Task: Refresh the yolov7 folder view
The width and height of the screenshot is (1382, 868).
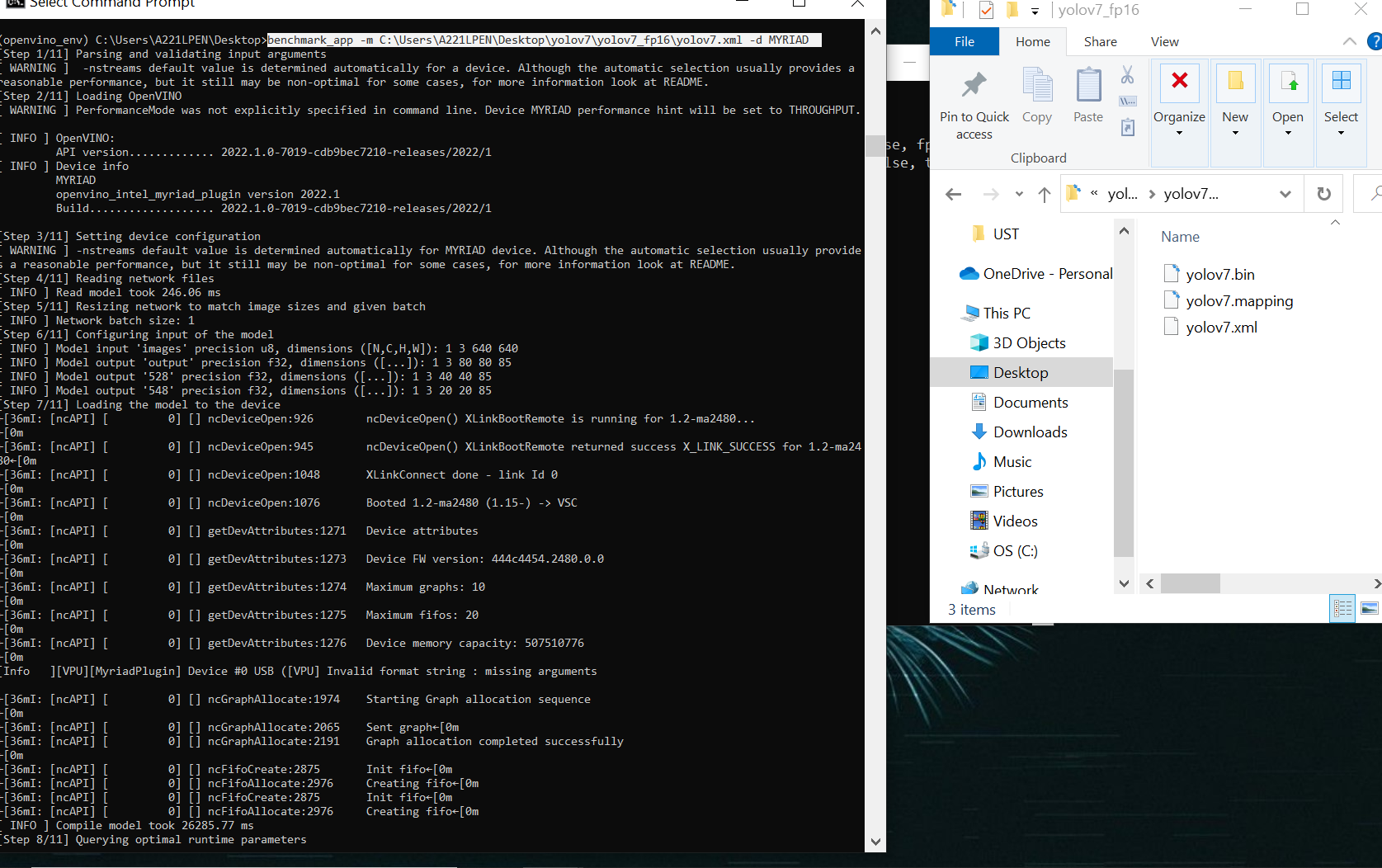Action: pyautogui.click(x=1323, y=193)
